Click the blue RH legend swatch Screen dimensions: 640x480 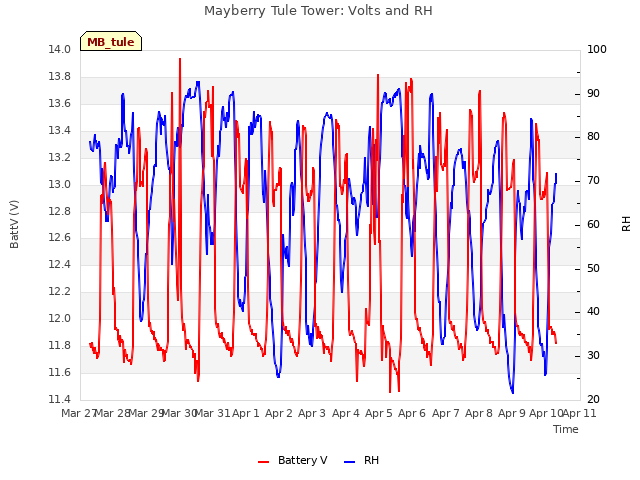[350, 462]
